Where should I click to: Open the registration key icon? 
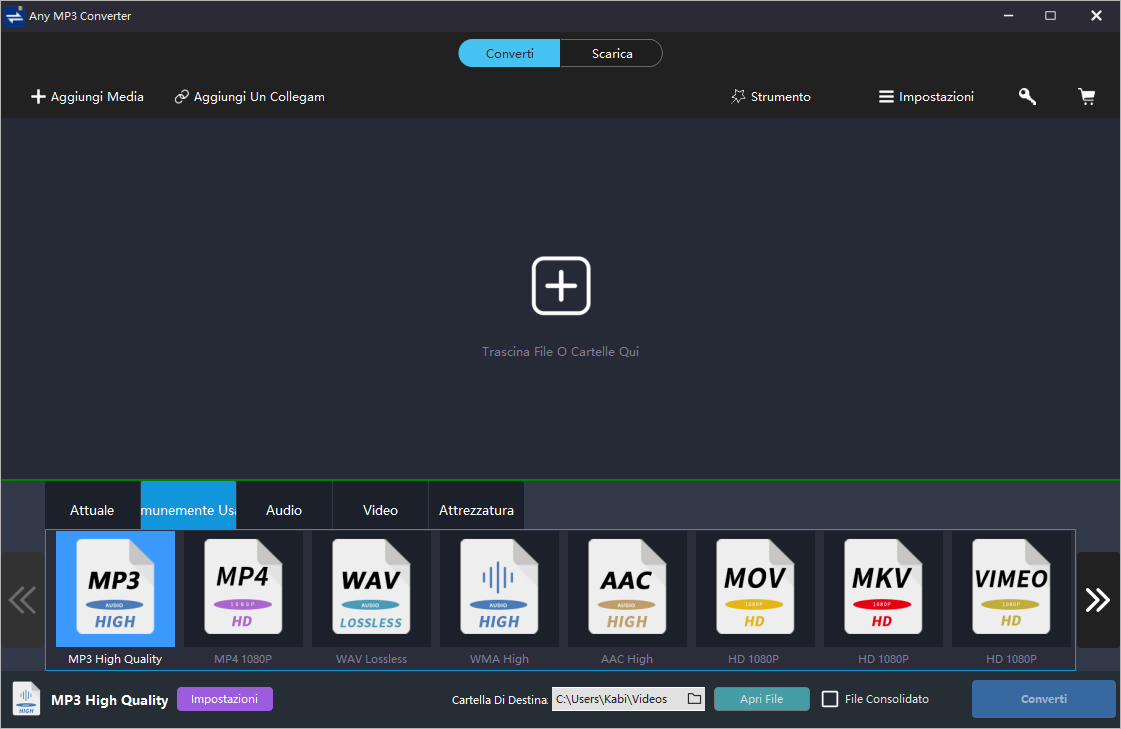tap(1027, 96)
